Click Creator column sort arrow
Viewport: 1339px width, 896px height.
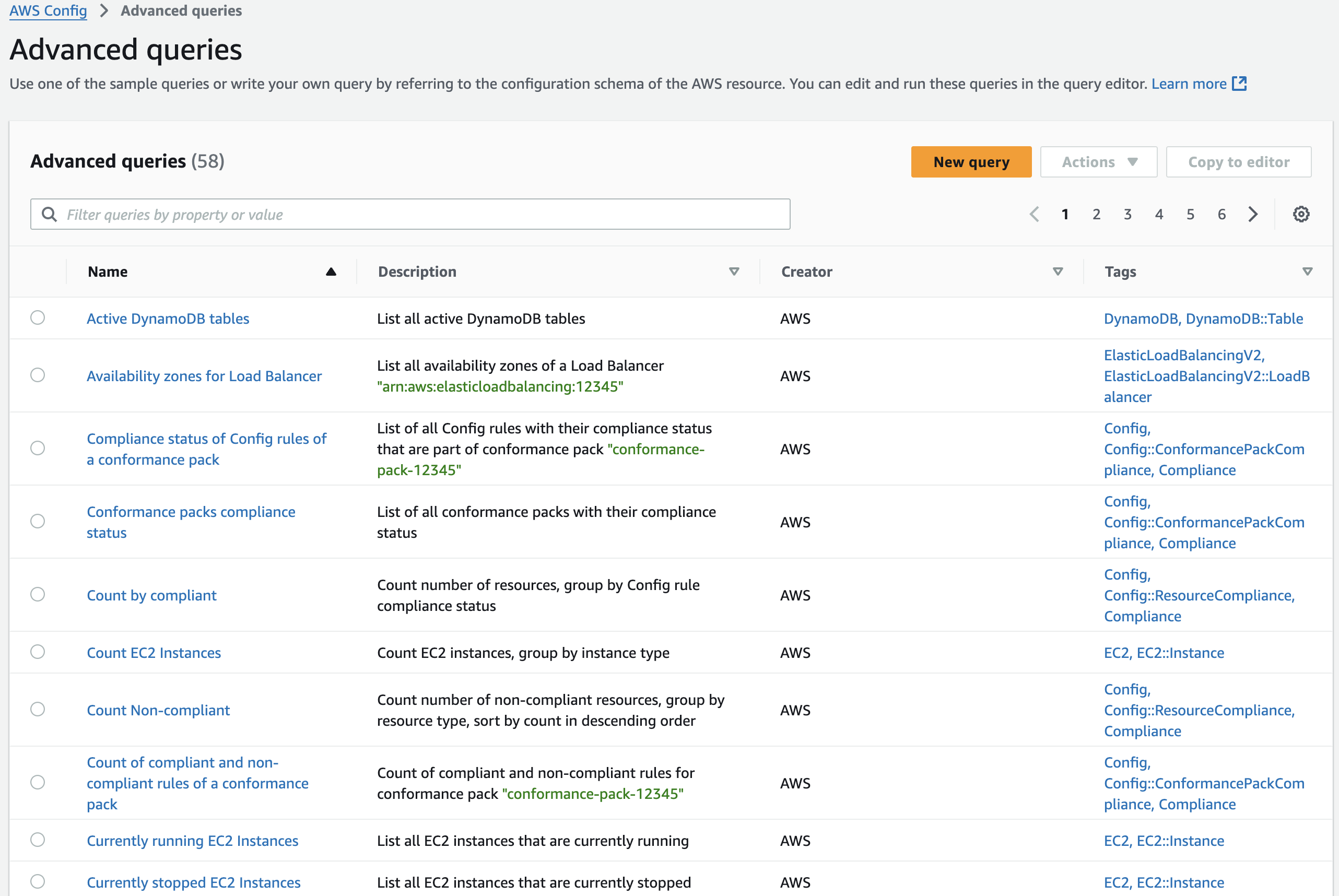click(x=1057, y=272)
